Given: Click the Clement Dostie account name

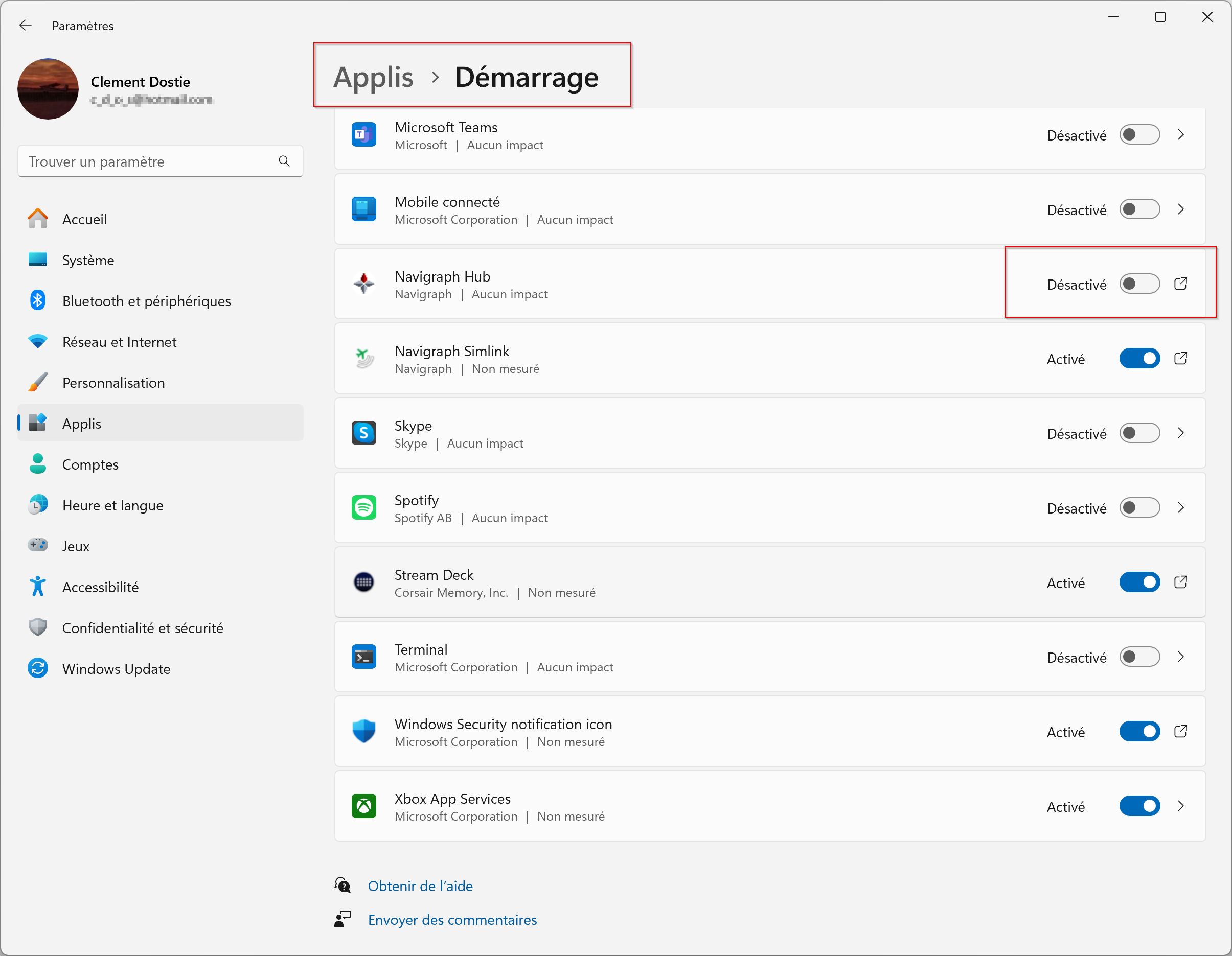Looking at the screenshot, I should pos(141,82).
